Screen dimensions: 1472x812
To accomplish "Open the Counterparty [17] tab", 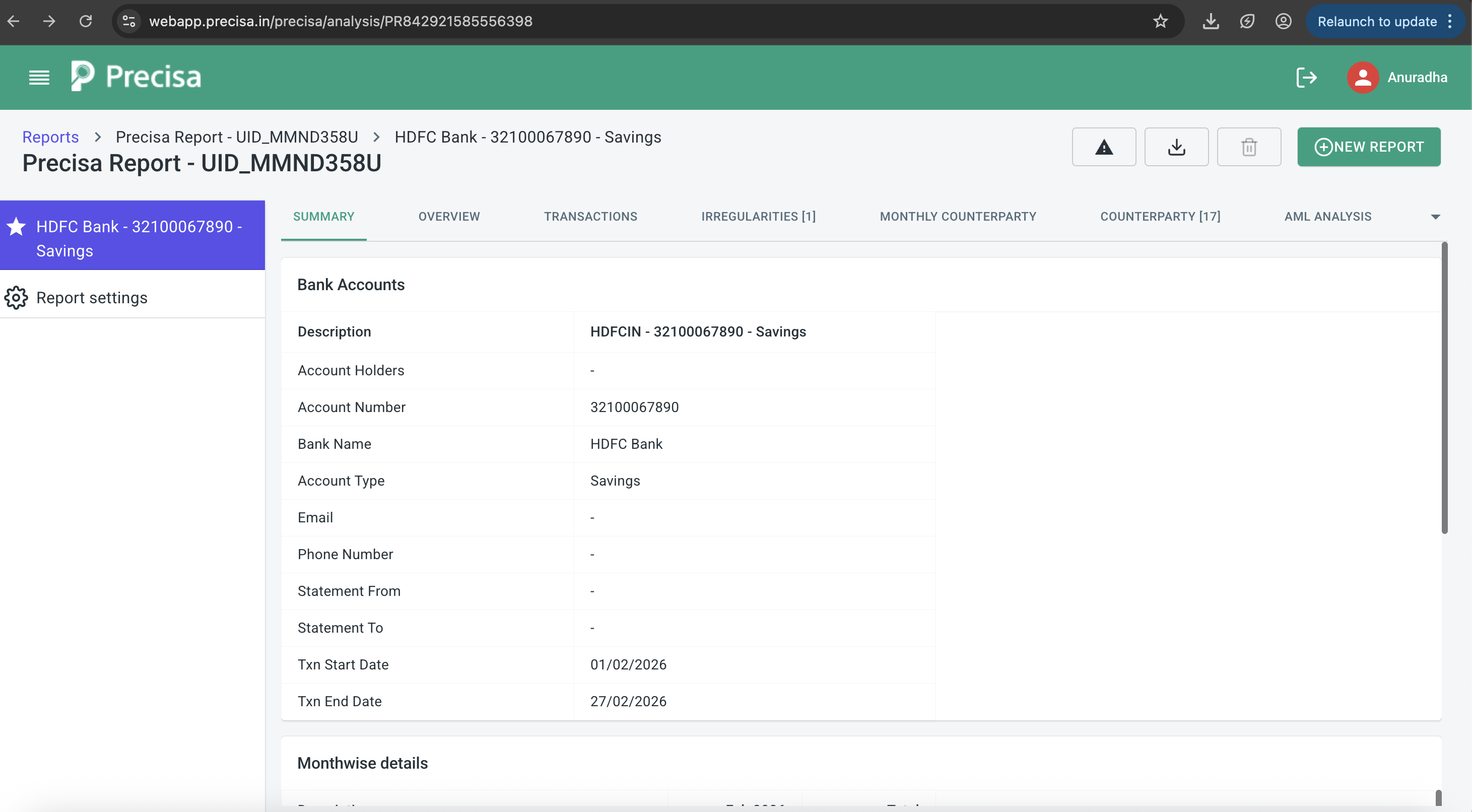I will [x=1160, y=217].
